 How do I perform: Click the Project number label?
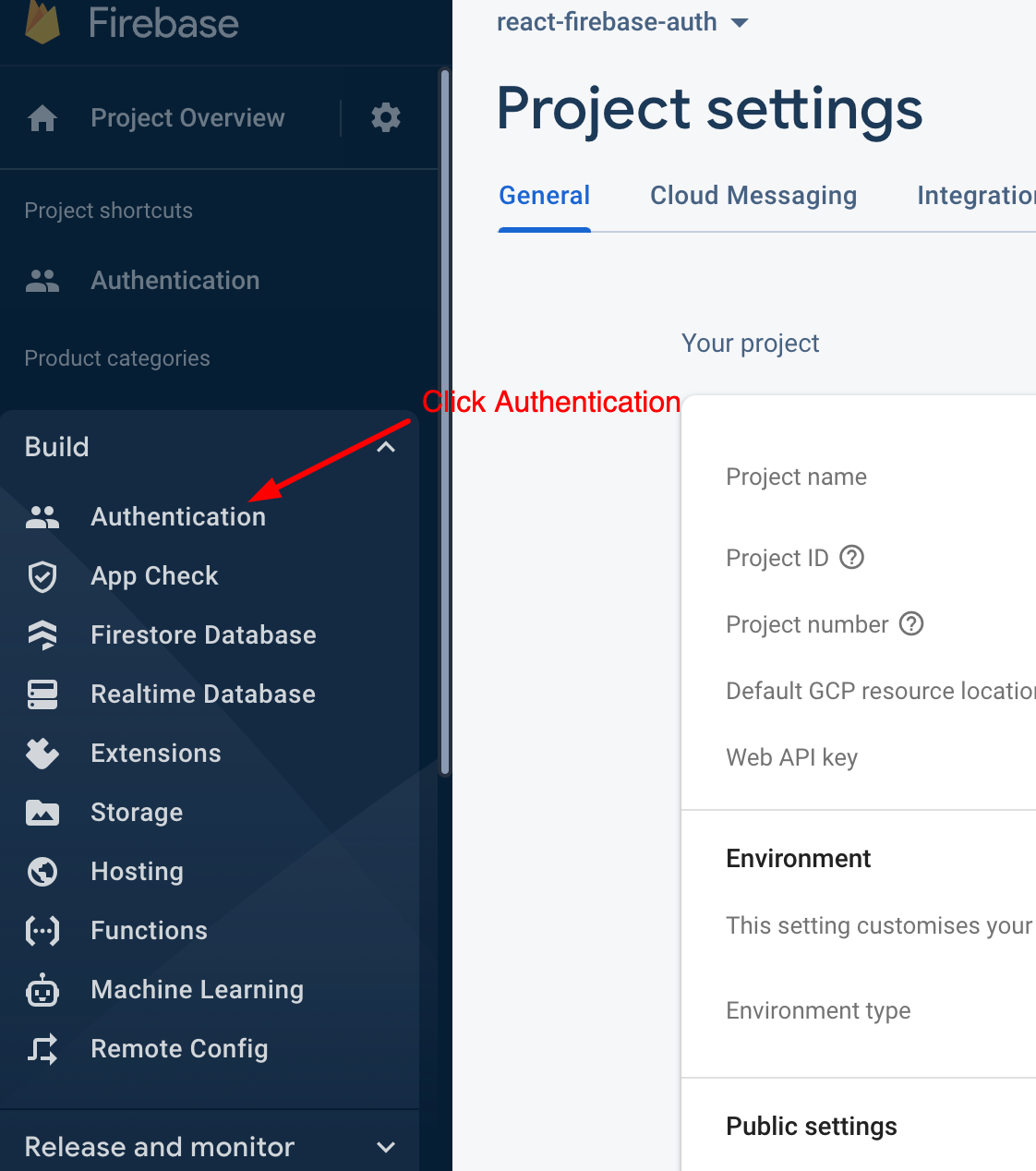pyautogui.click(x=807, y=624)
